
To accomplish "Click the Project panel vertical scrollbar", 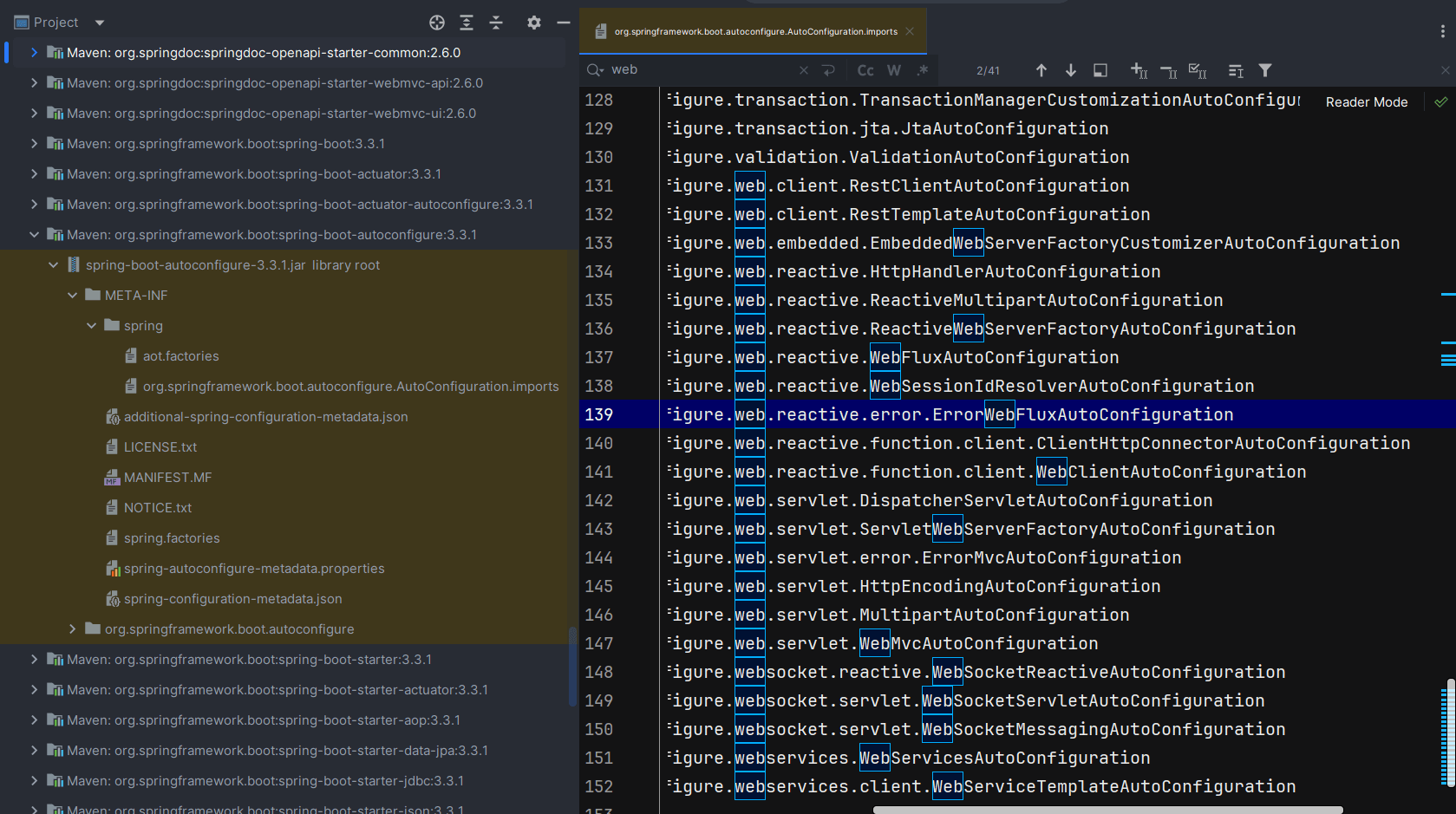I will [571, 666].
